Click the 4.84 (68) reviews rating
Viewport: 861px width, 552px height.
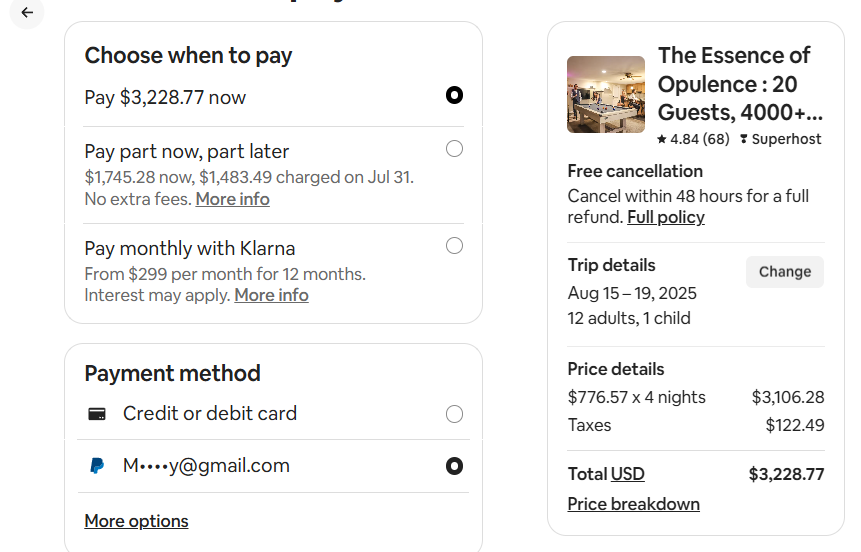point(700,139)
